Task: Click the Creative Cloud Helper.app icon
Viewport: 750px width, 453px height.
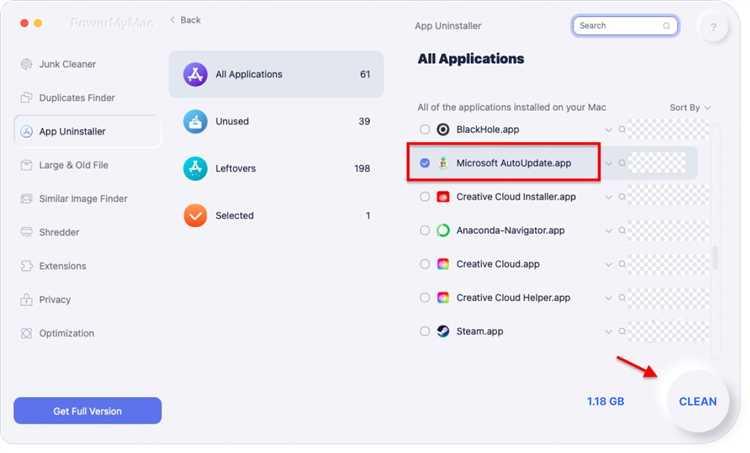Action: [443, 298]
